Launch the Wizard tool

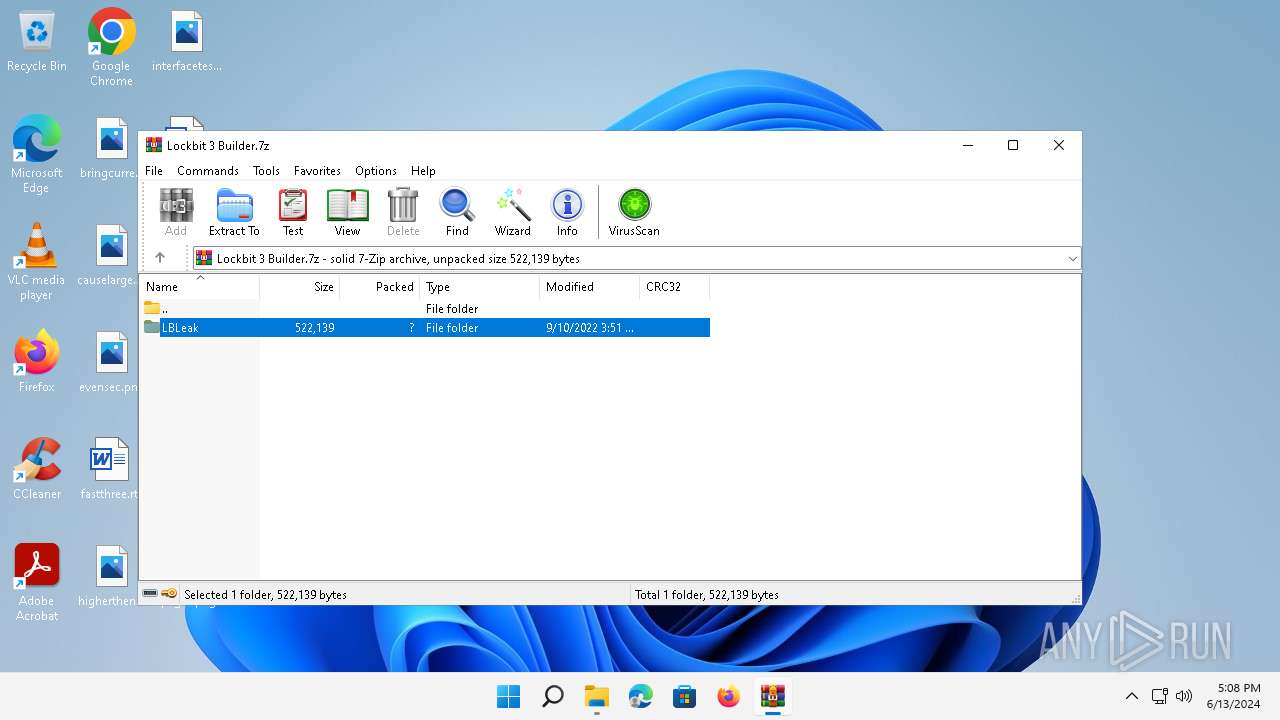[x=513, y=212]
